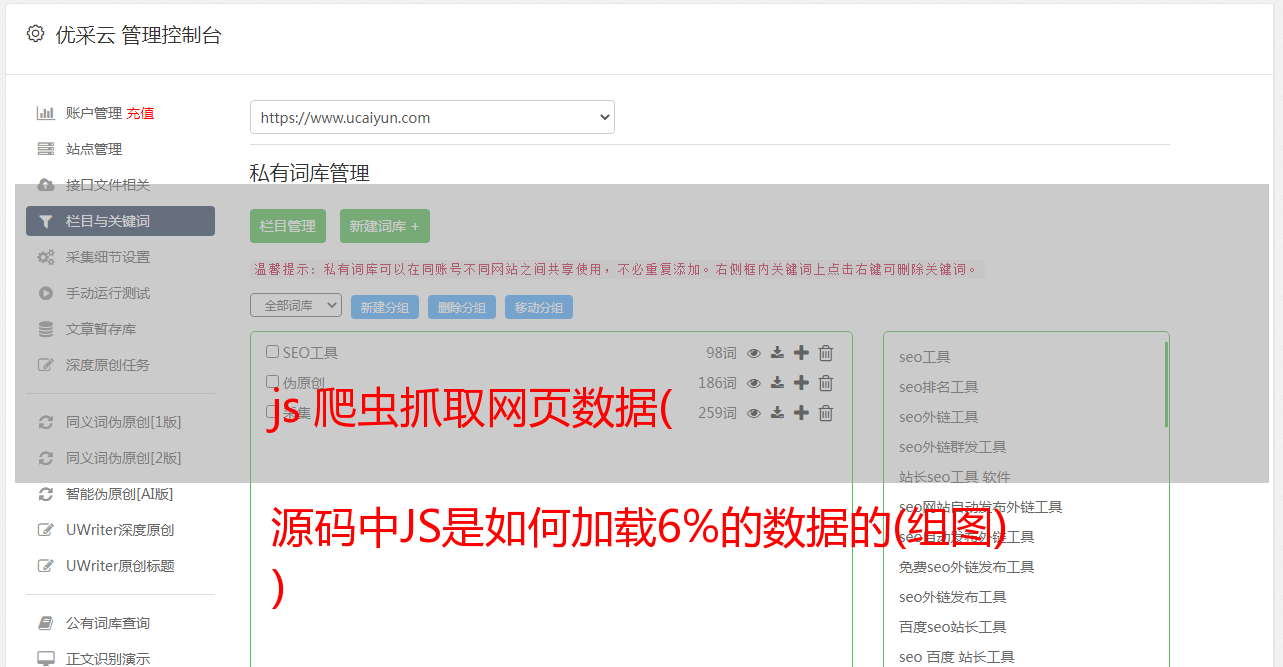Click the 98词 count in SEO工具 row

pos(721,353)
